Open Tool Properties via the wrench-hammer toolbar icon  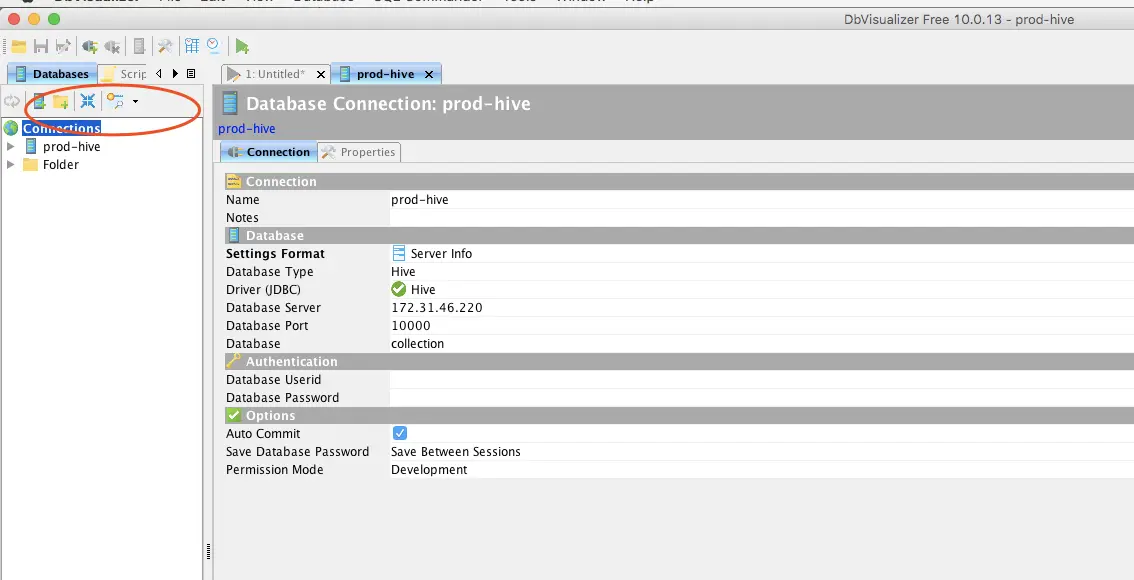click(165, 47)
